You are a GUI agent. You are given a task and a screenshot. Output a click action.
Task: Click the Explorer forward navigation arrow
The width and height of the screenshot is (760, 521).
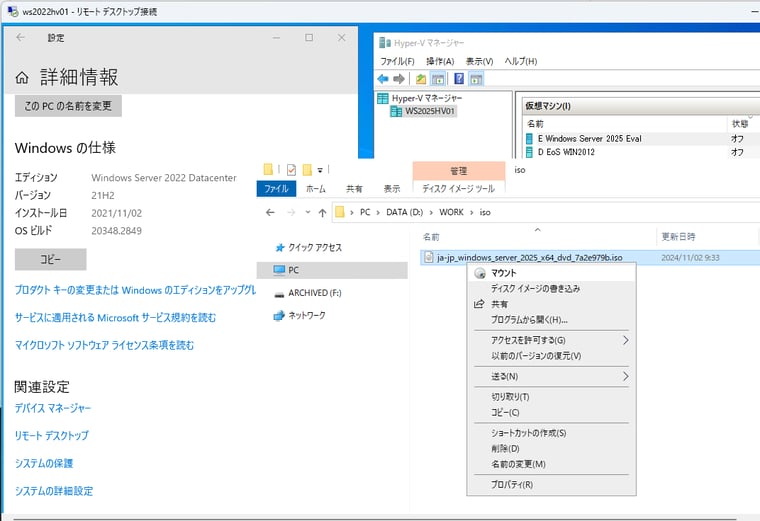pyautogui.click(x=291, y=212)
